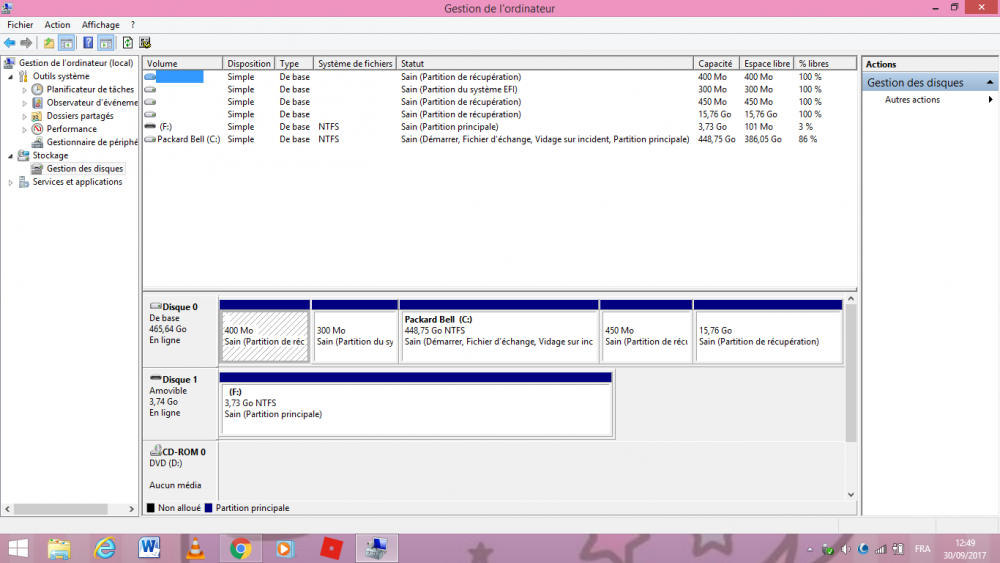Select the Gestion de l'ordinateur (local) root
The width and height of the screenshot is (1000, 563).
[75, 62]
